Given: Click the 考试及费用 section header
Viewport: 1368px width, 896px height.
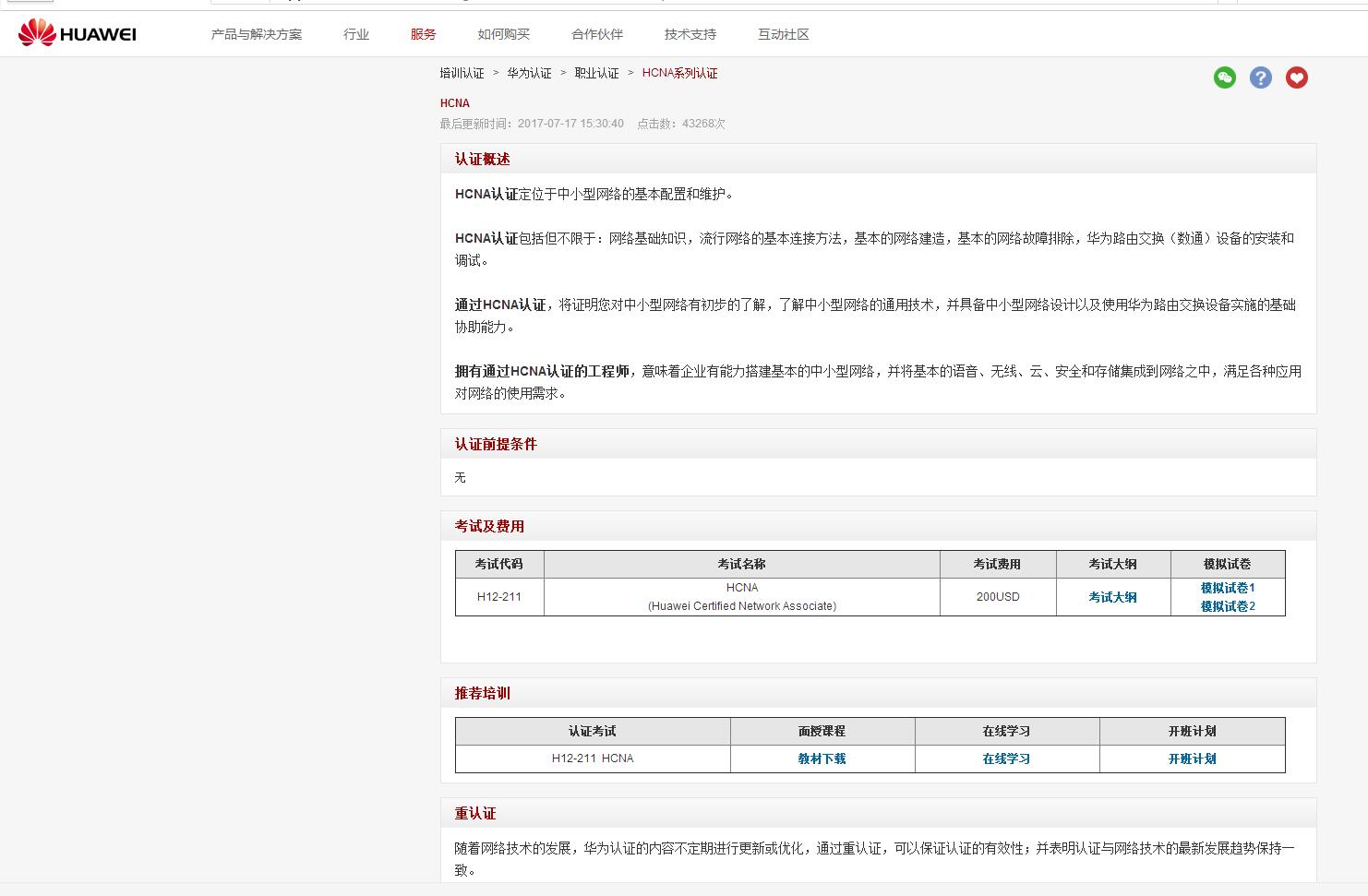Looking at the screenshot, I should pos(879,526).
